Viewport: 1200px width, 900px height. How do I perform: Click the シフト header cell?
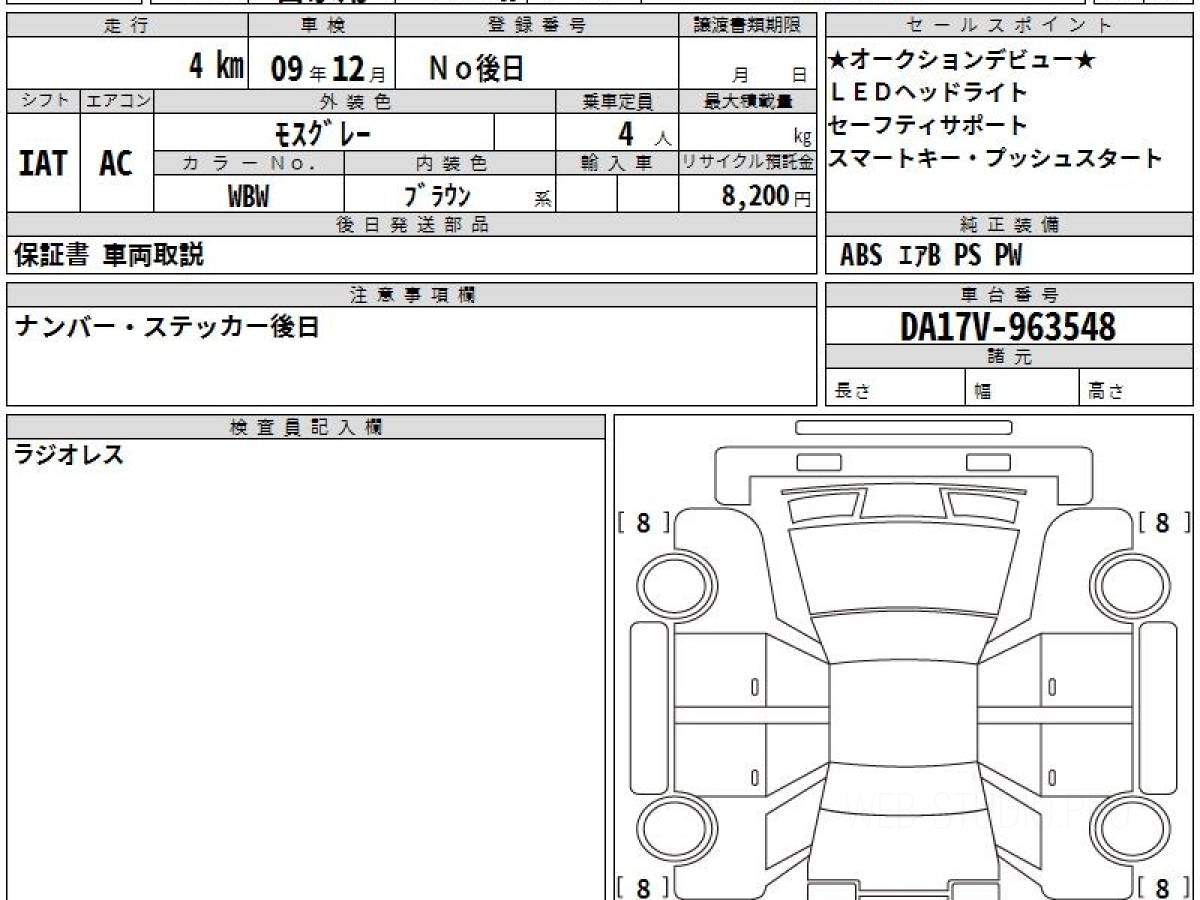(x=44, y=101)
